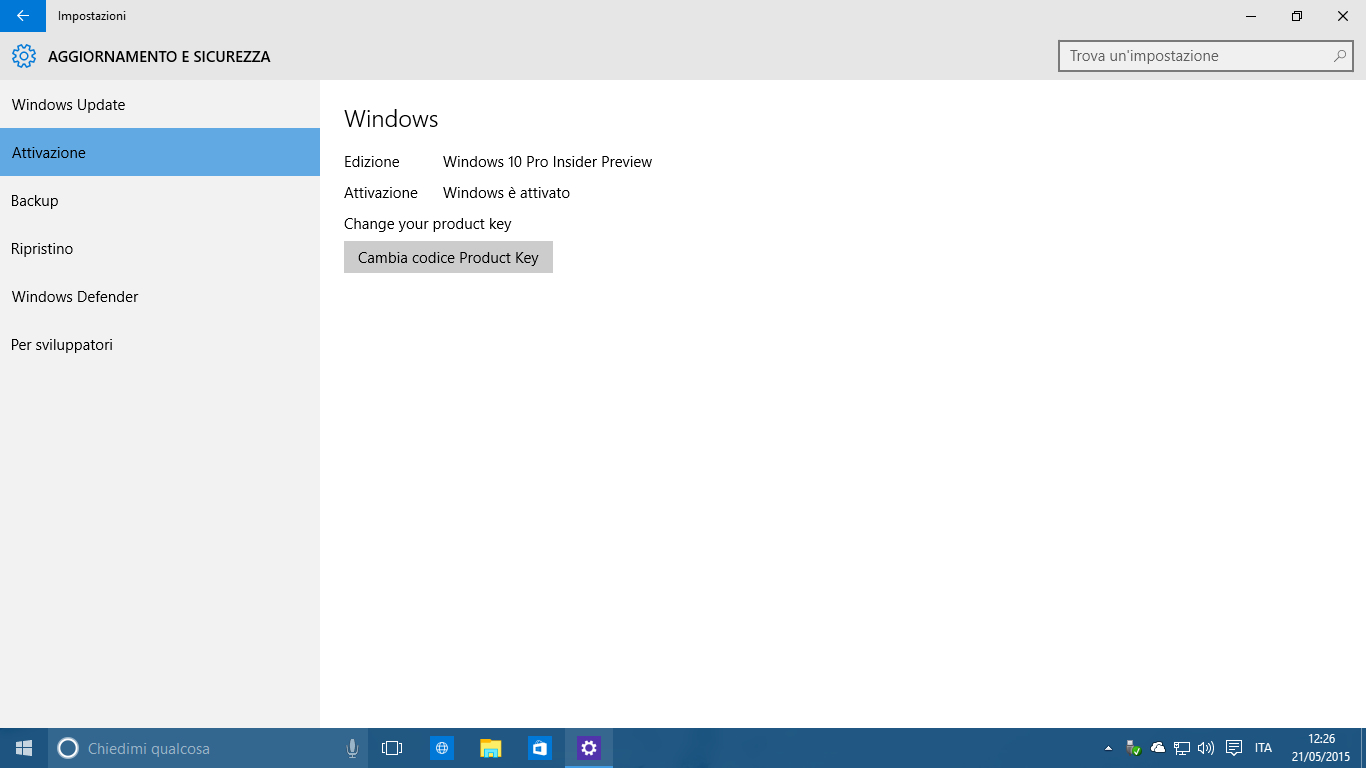Screen dimensions: 1366x768
Task: Go back using the arrow button
Action: (23, 16)
